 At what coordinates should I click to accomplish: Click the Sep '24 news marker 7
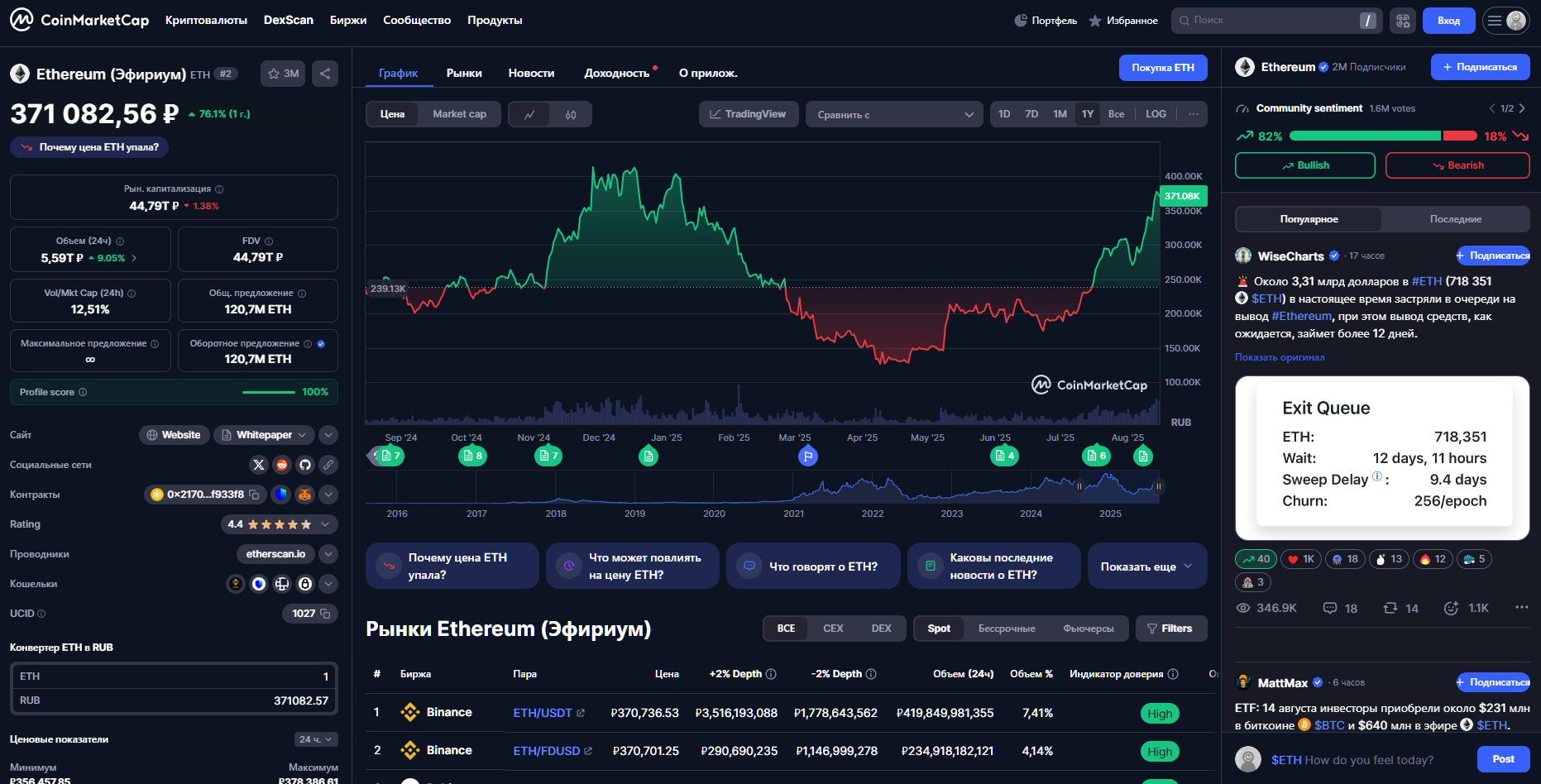pos(390,456)
